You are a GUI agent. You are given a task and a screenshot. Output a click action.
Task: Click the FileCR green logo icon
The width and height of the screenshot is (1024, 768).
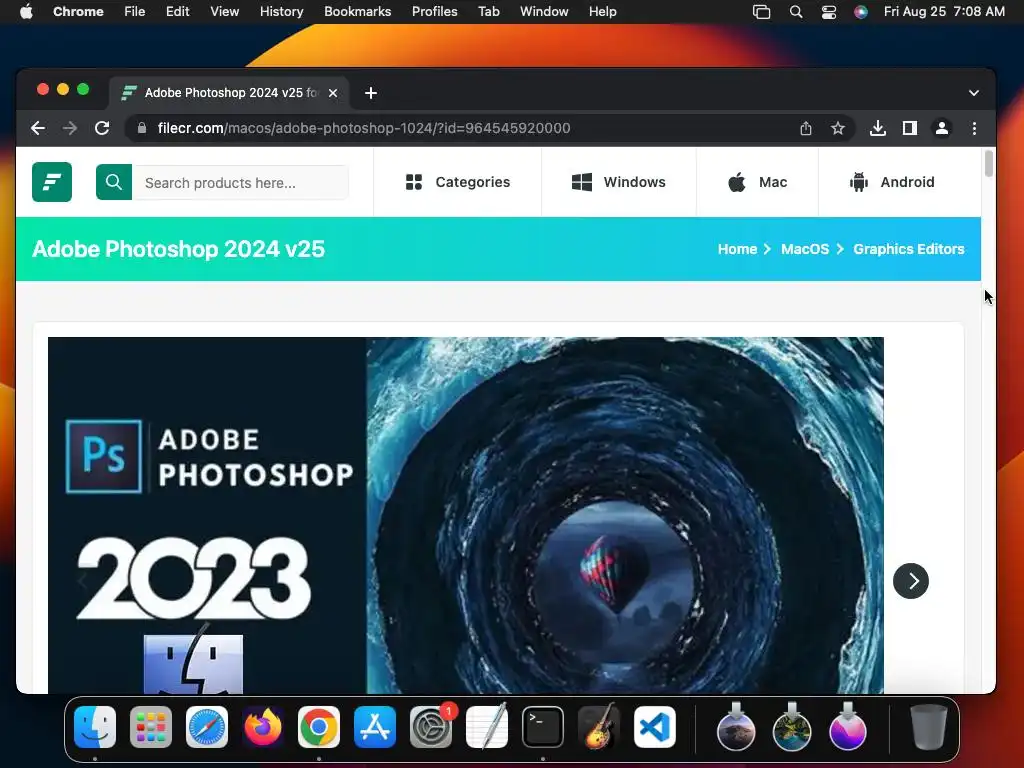(x=52, y=182)
